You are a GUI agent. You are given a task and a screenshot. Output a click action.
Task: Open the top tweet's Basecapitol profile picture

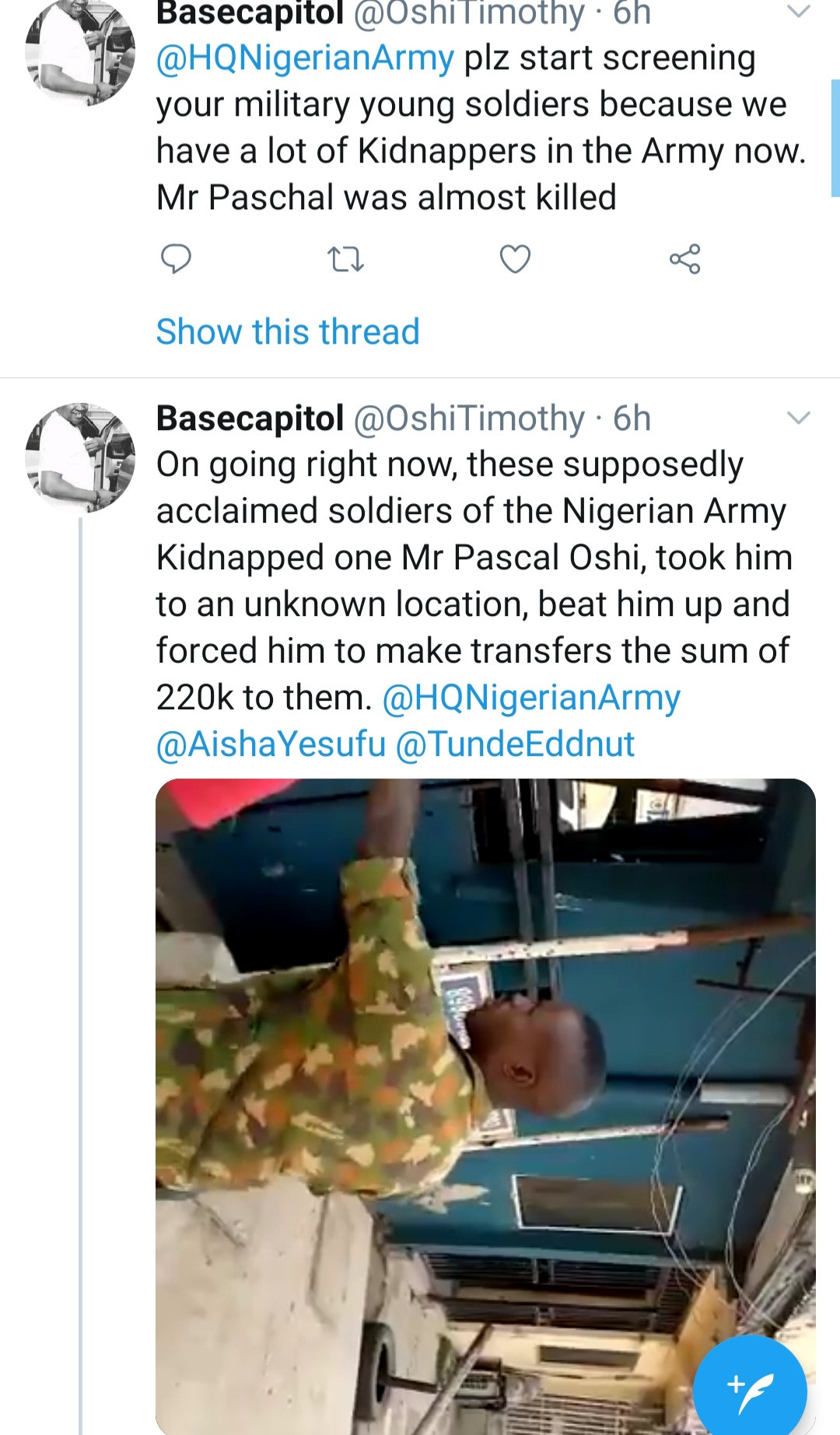click(80, 51)
